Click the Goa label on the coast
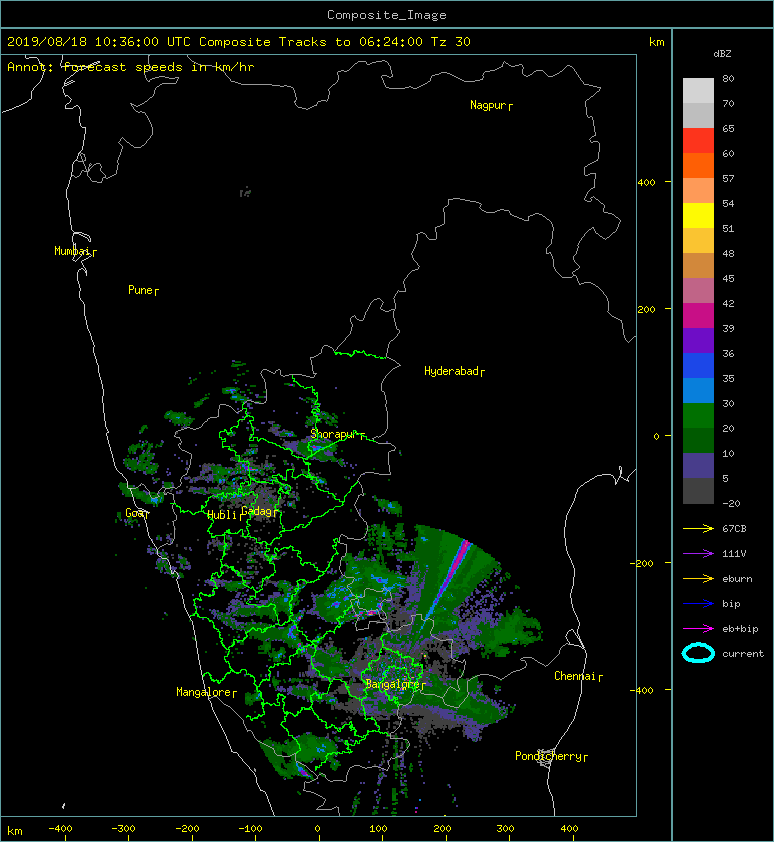Image resolution: width=774 pixels, height=842 pixels. [x=134, y=513]
